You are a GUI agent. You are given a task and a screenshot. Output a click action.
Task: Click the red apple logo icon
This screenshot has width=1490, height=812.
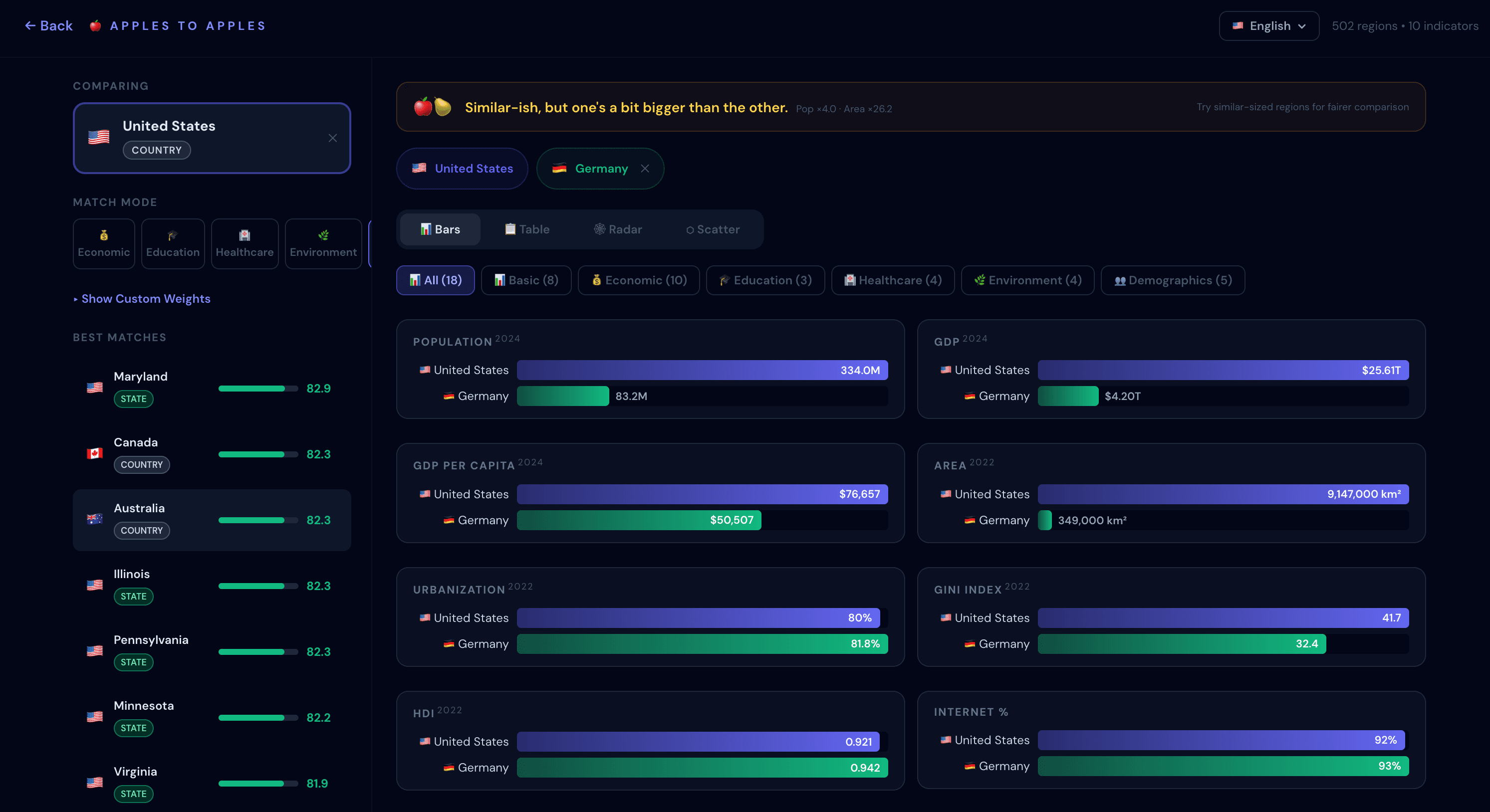pos(95,26)
